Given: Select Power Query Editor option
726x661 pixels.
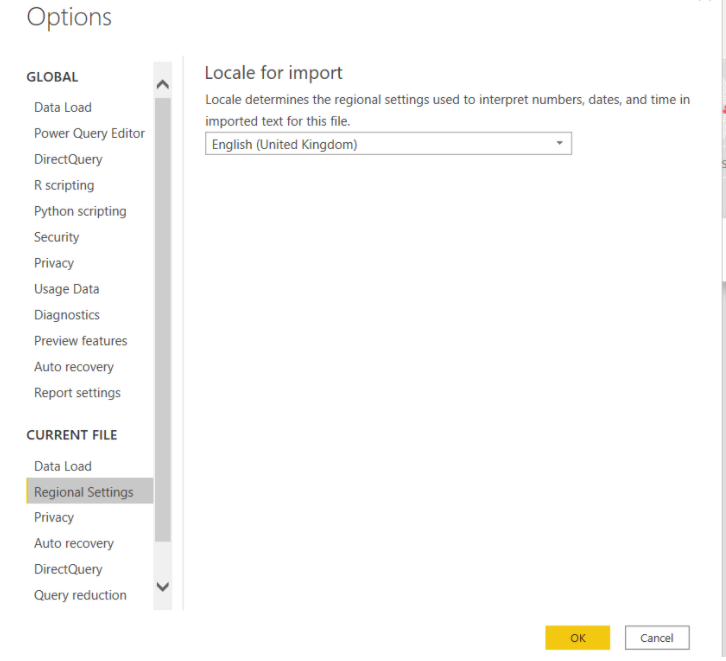Looking at the screenshot, I should click(x=89, y=133).
